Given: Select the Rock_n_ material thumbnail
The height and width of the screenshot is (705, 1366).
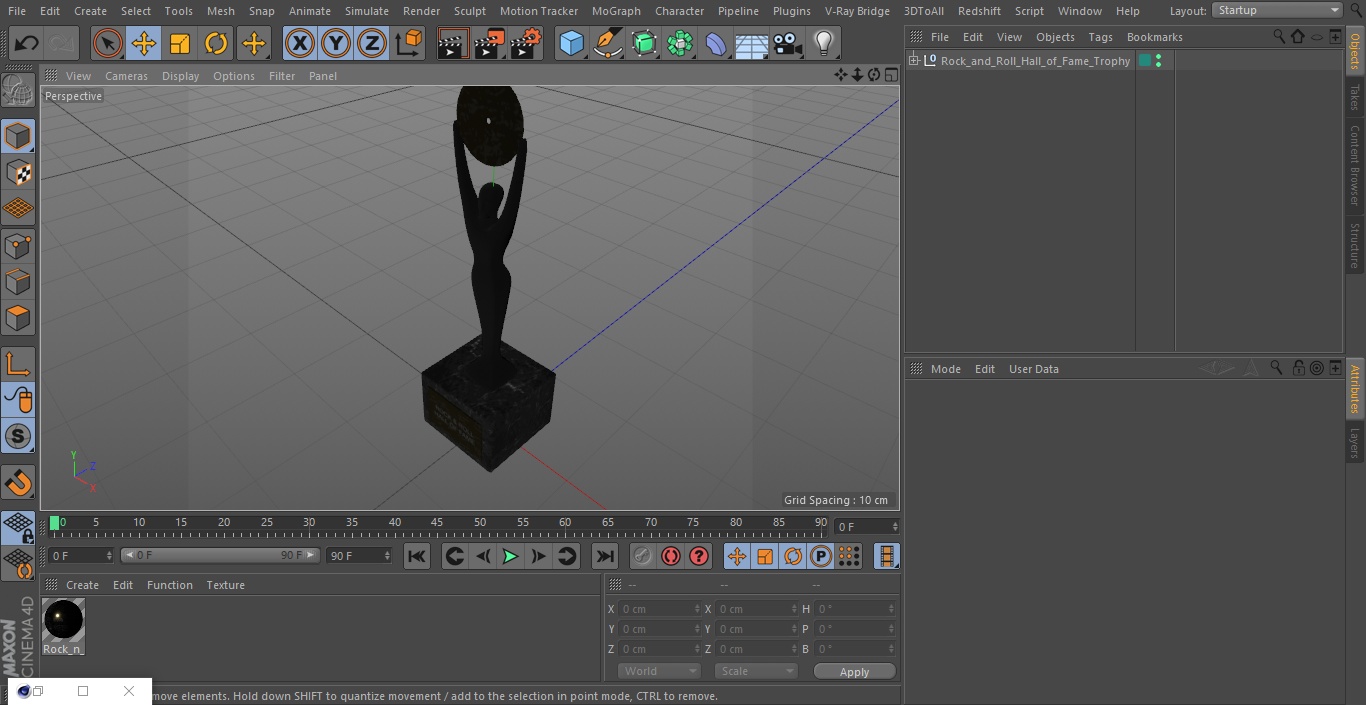Looking at the screenshot, I should click(64, 620).
